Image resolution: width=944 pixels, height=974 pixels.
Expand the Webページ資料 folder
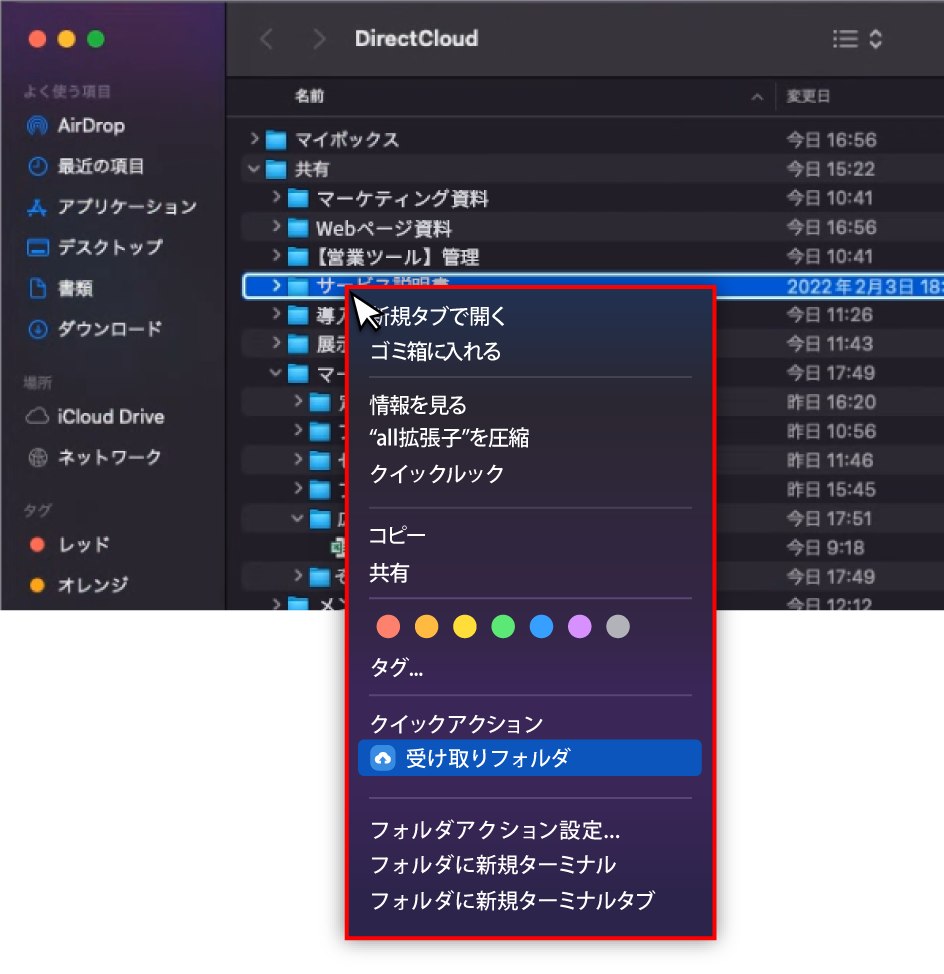coord(276,227)
